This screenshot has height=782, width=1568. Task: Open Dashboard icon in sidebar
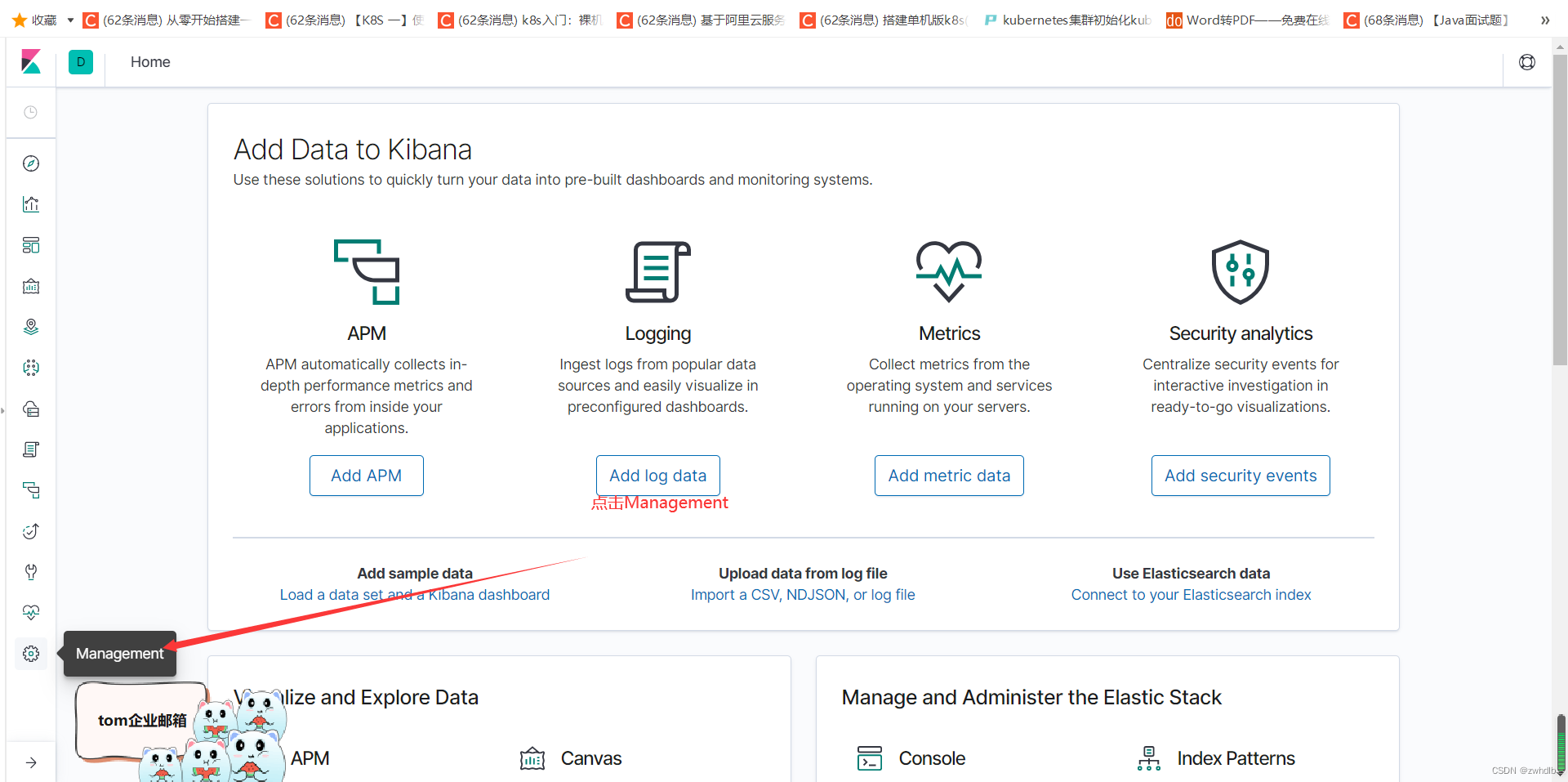(31, 245)
